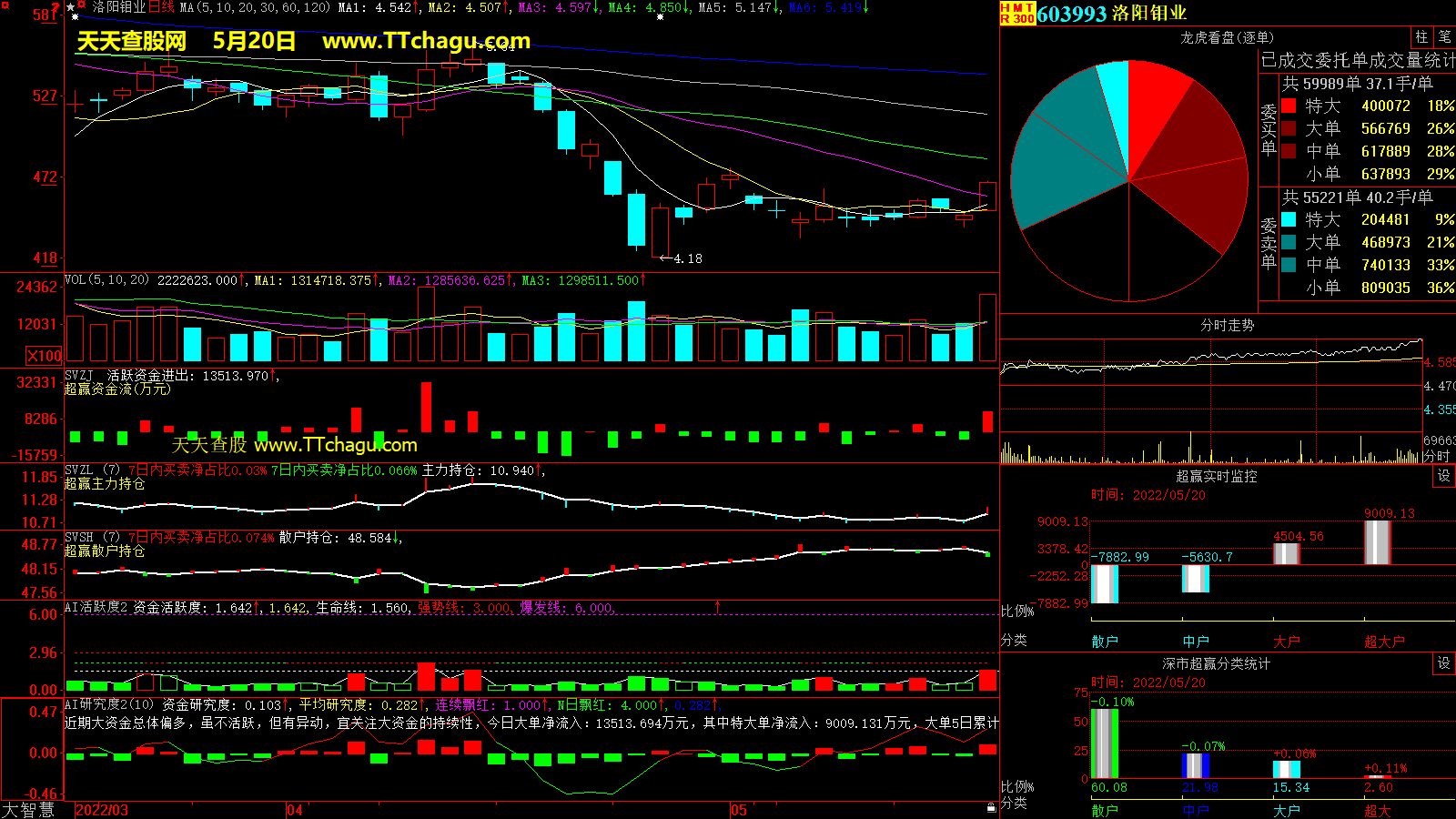Switch pie view to 柱 bar mode

pos(1421,37)
